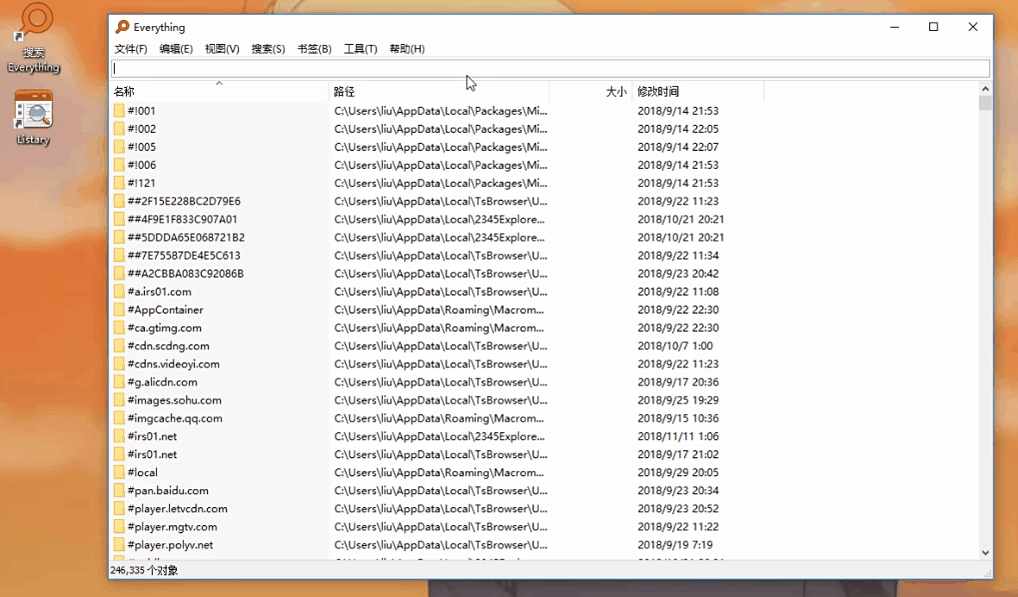Select the folder icon of #a.irs01.com
The height and width of the screenshot is (597, 1018).
pyautogui.click(x=119, y=292)
